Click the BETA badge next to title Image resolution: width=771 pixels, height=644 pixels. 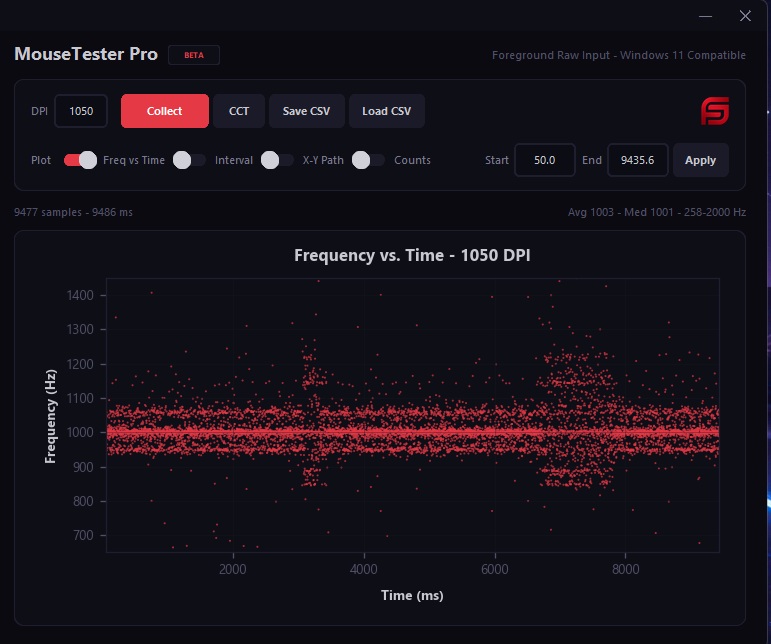click(x=194, y=55)
